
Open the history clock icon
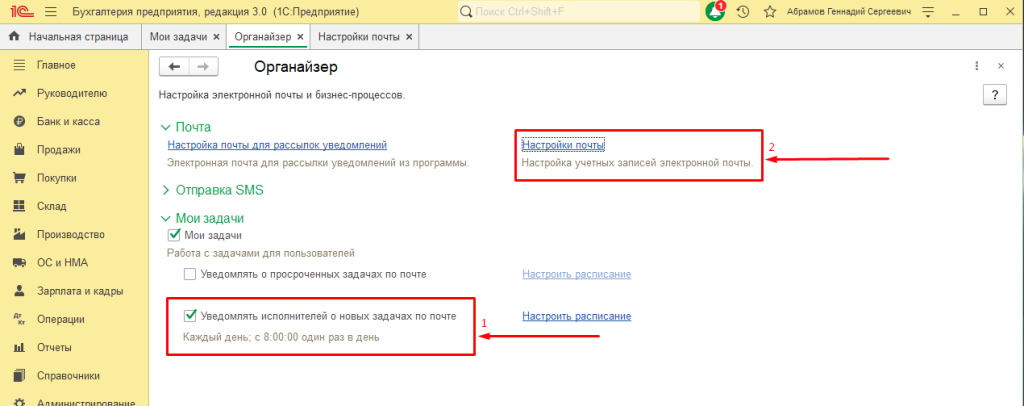(743, 12)
